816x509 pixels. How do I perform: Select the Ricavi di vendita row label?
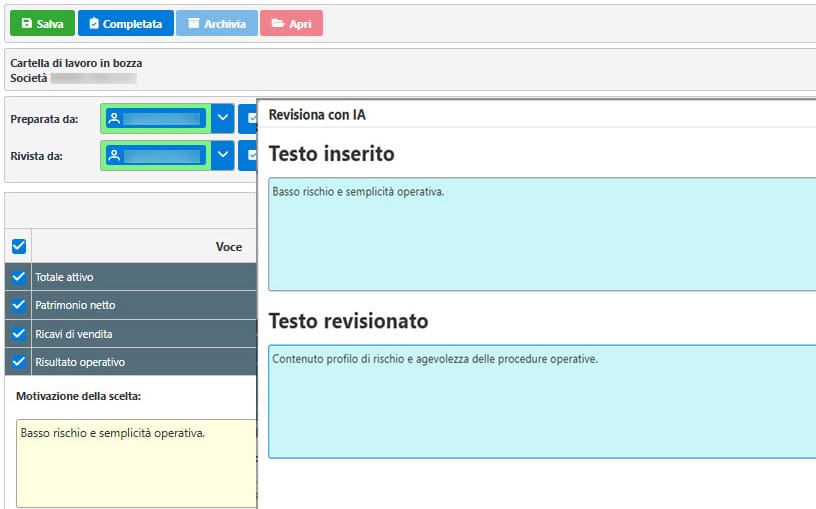[x=73, y=334]
